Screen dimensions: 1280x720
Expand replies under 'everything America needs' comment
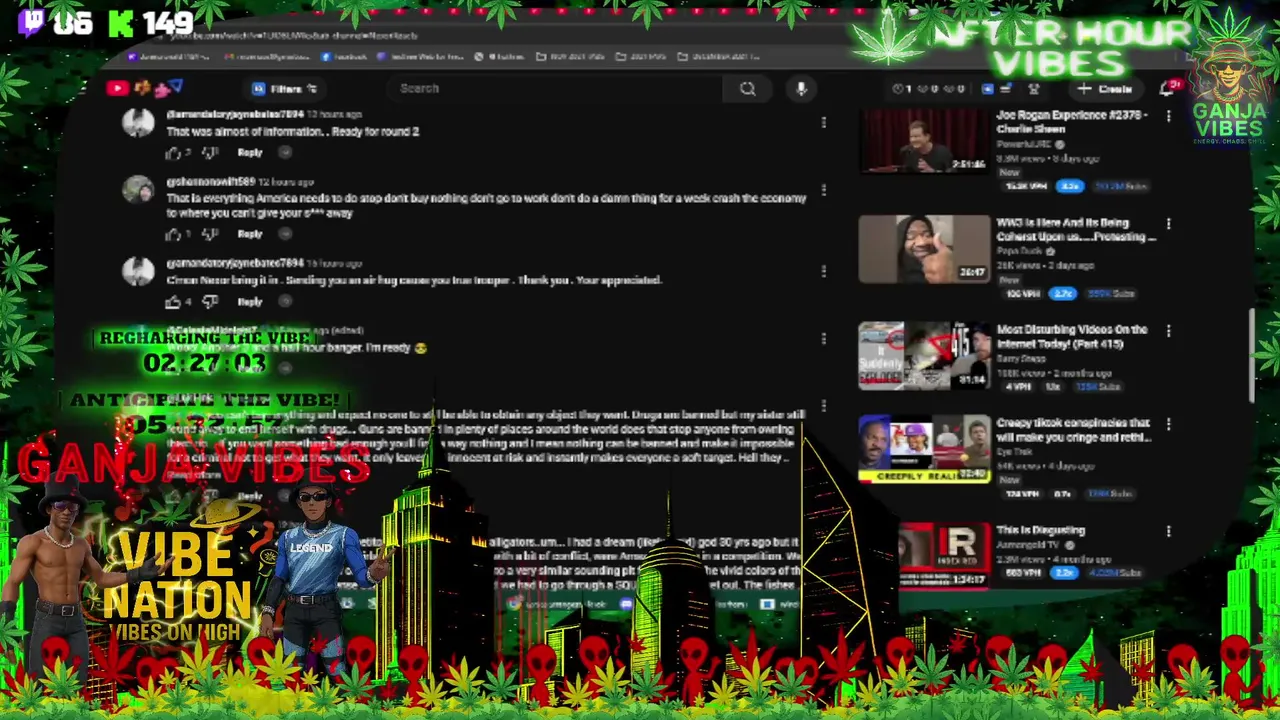point(285,234)
